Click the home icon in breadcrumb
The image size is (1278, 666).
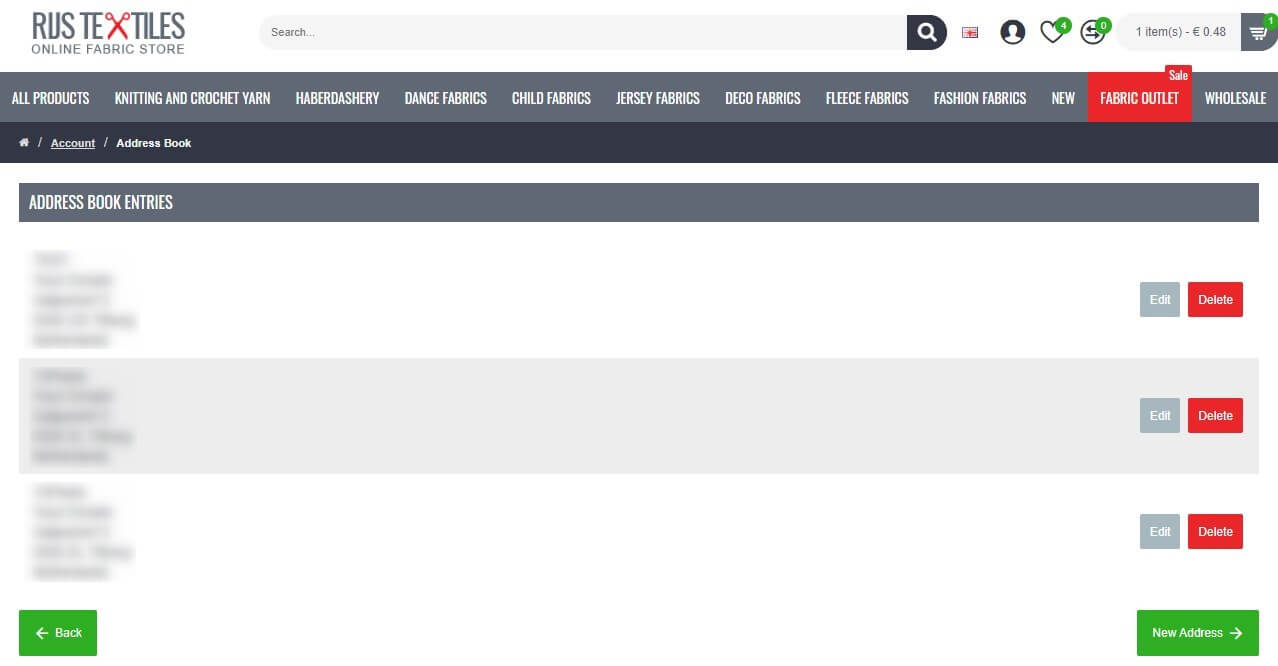point(24,143)
